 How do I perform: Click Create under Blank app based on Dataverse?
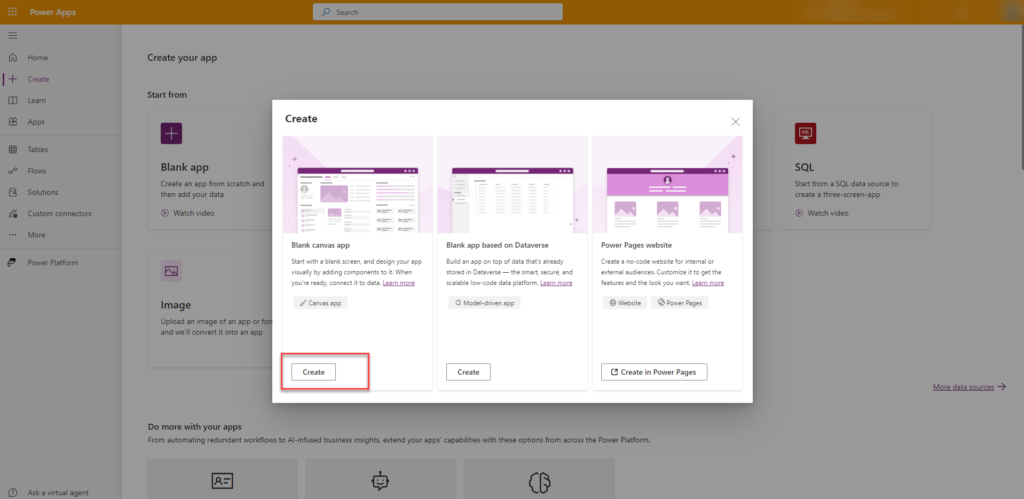(468, 372)
